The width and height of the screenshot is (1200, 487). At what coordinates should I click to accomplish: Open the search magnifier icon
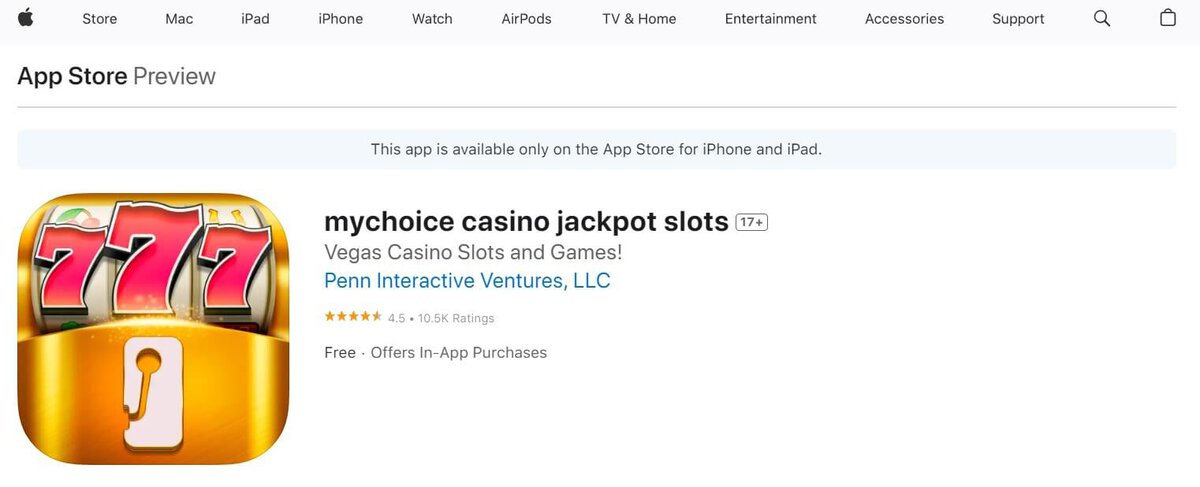1102,18
